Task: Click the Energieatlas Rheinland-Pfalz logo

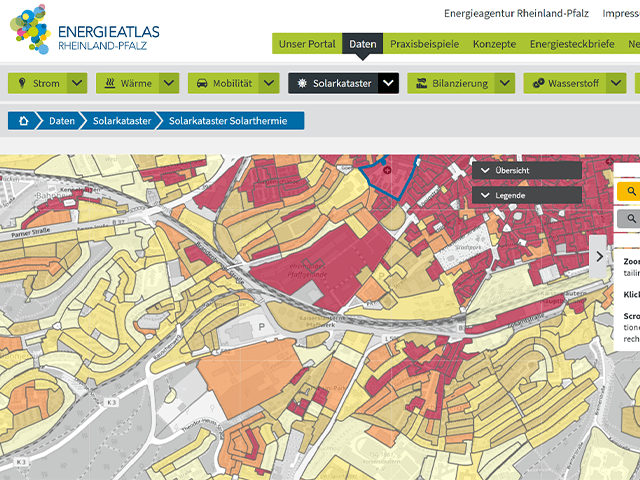Action: coord(84,30)
